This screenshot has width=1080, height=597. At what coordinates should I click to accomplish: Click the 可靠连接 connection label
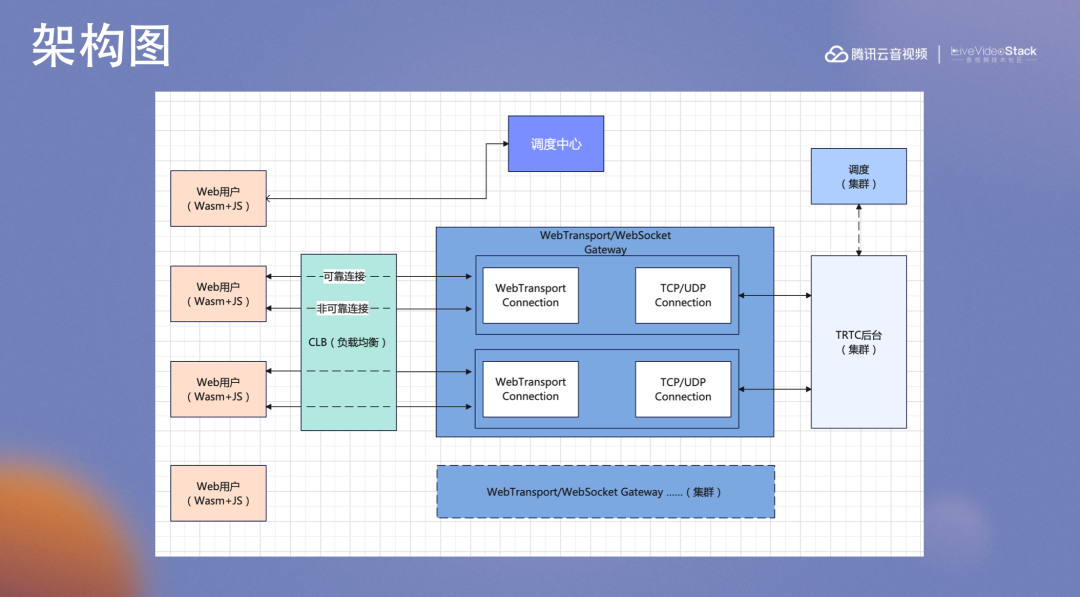coord(344,276)
